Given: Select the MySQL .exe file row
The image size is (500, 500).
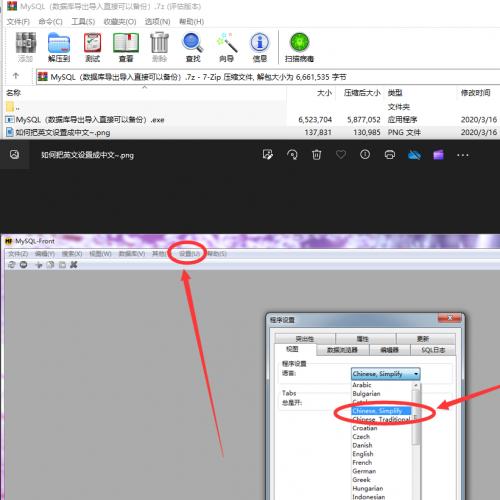Looking at the screenshot, I should 250,119.
